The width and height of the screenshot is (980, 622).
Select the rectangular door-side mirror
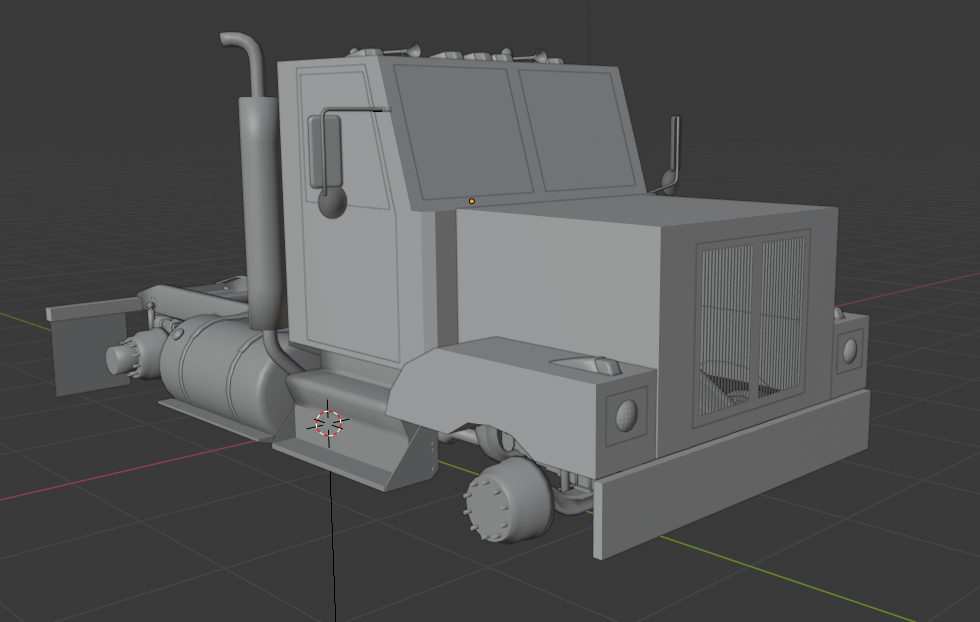(326, 152)
